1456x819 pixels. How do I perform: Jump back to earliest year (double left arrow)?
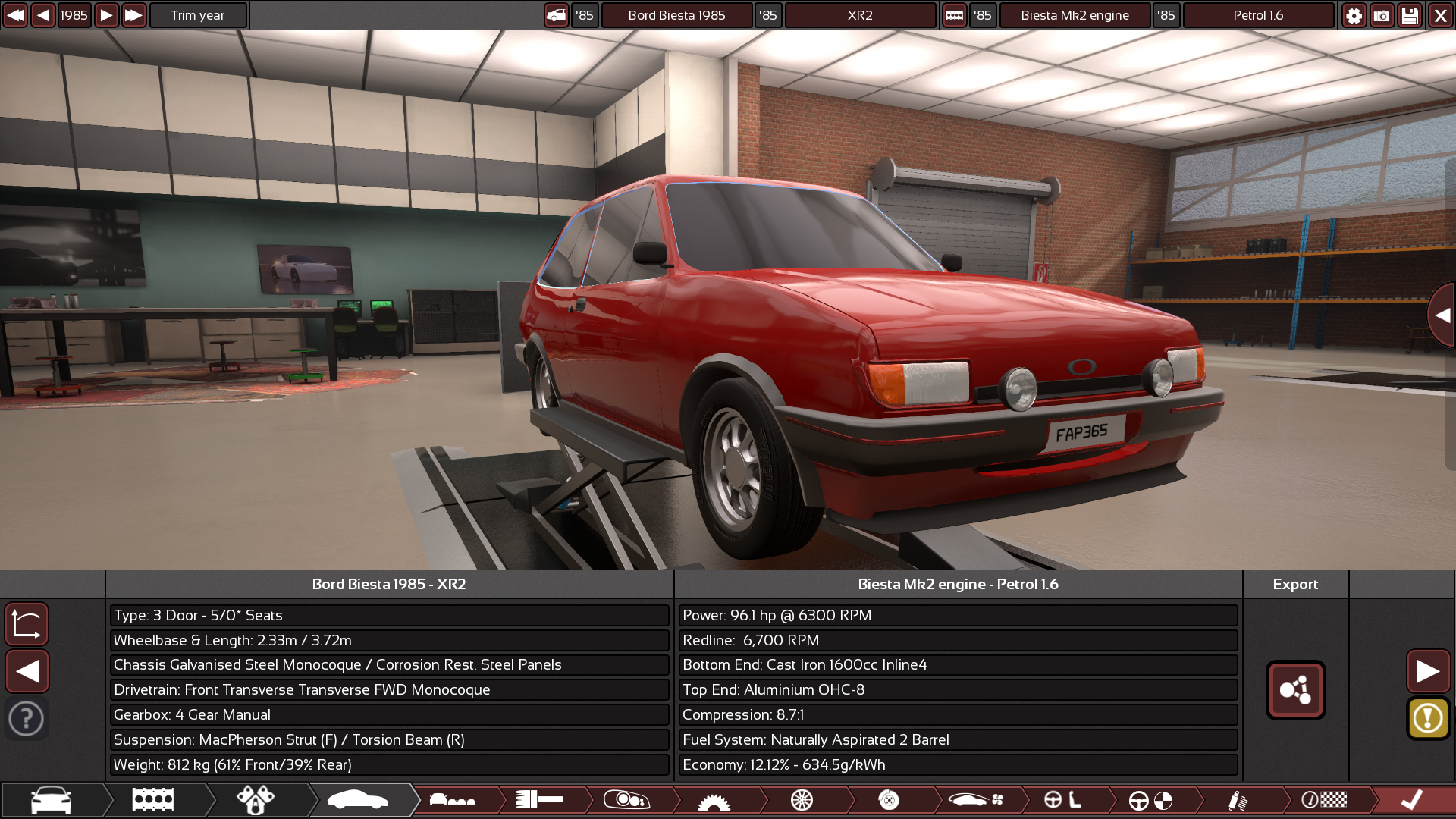[15, 15]
